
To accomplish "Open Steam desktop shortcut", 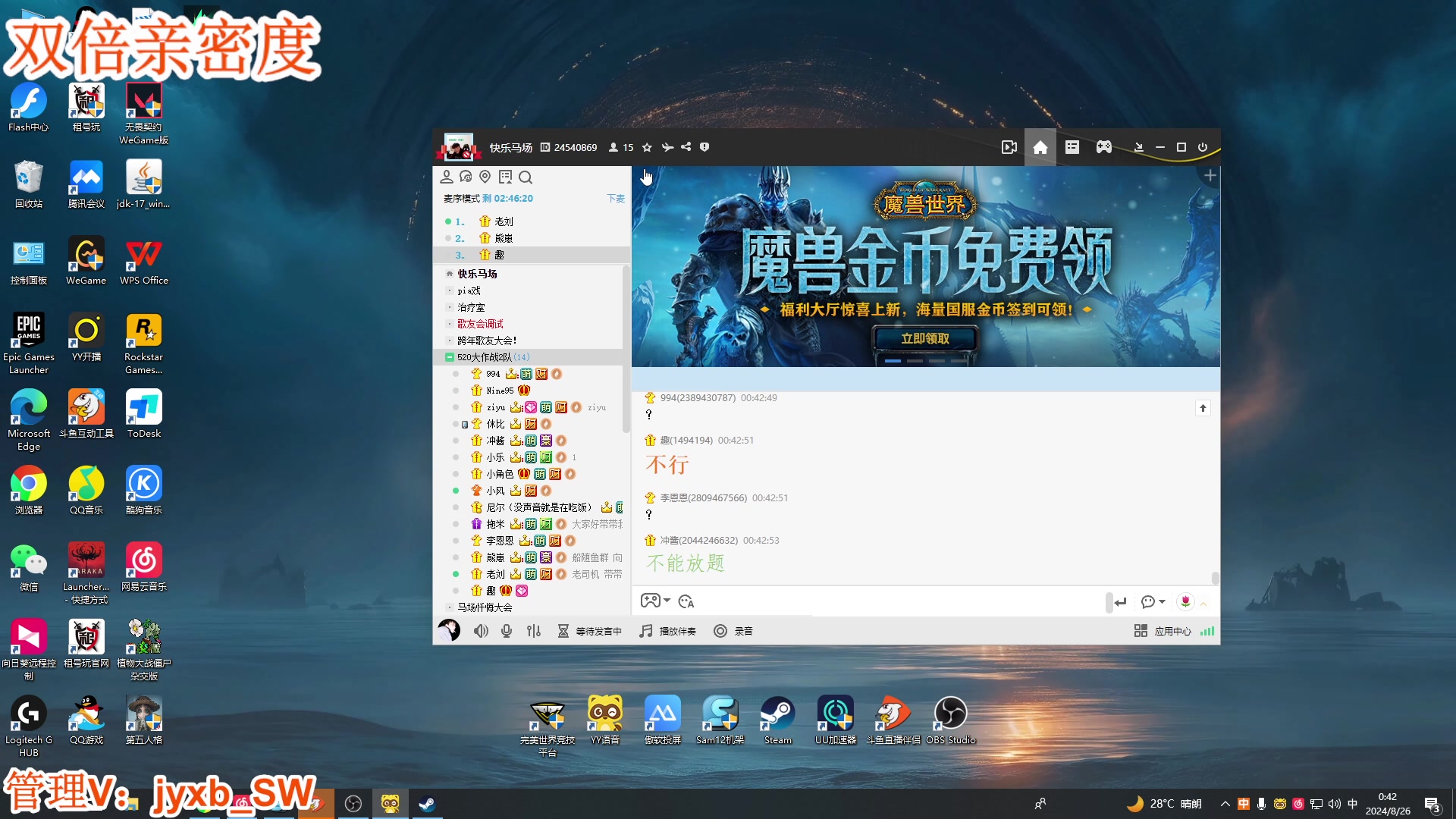I will click(x=778, y=720).
